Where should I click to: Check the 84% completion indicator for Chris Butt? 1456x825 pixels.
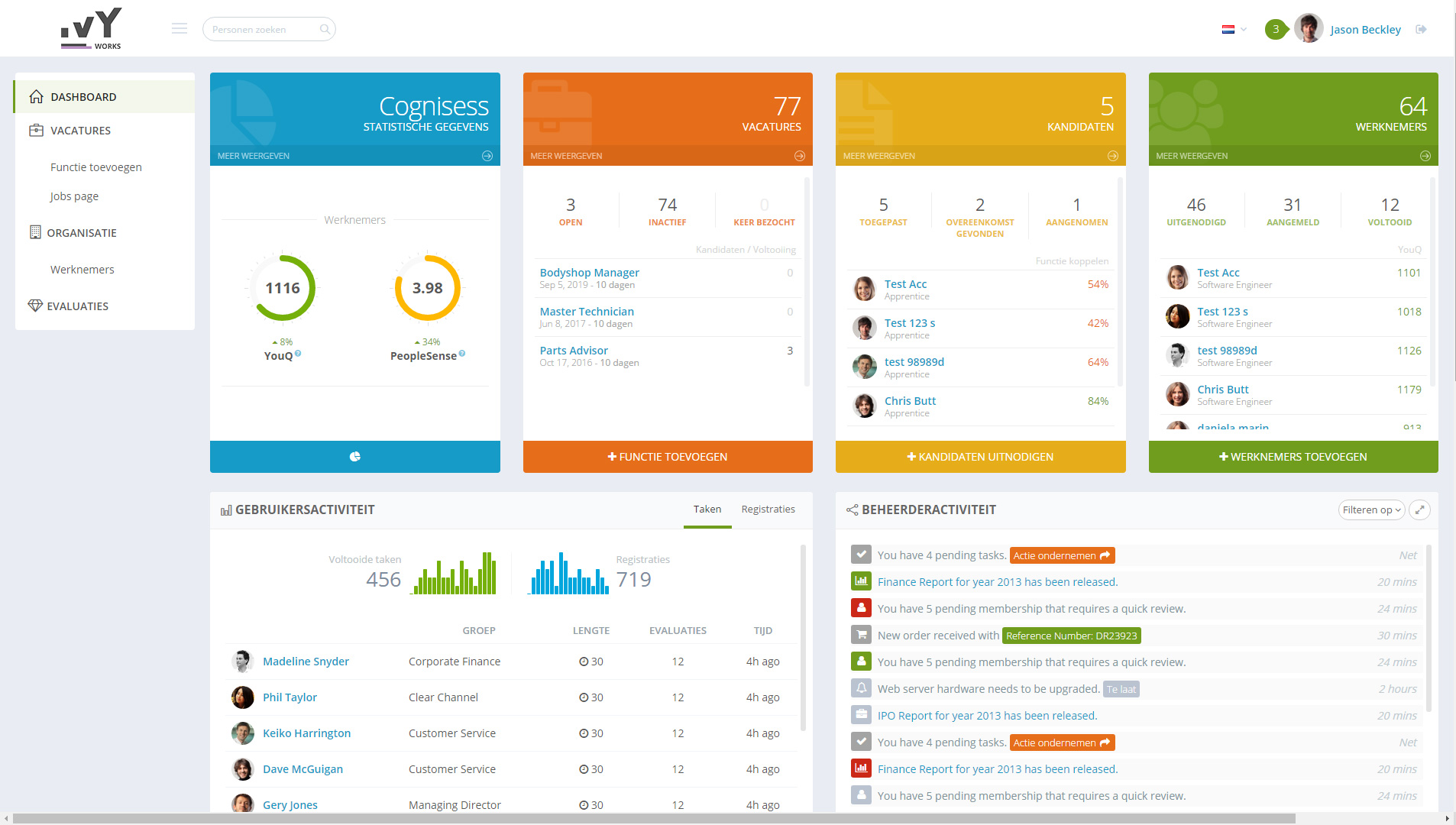tap(1098, 400)
